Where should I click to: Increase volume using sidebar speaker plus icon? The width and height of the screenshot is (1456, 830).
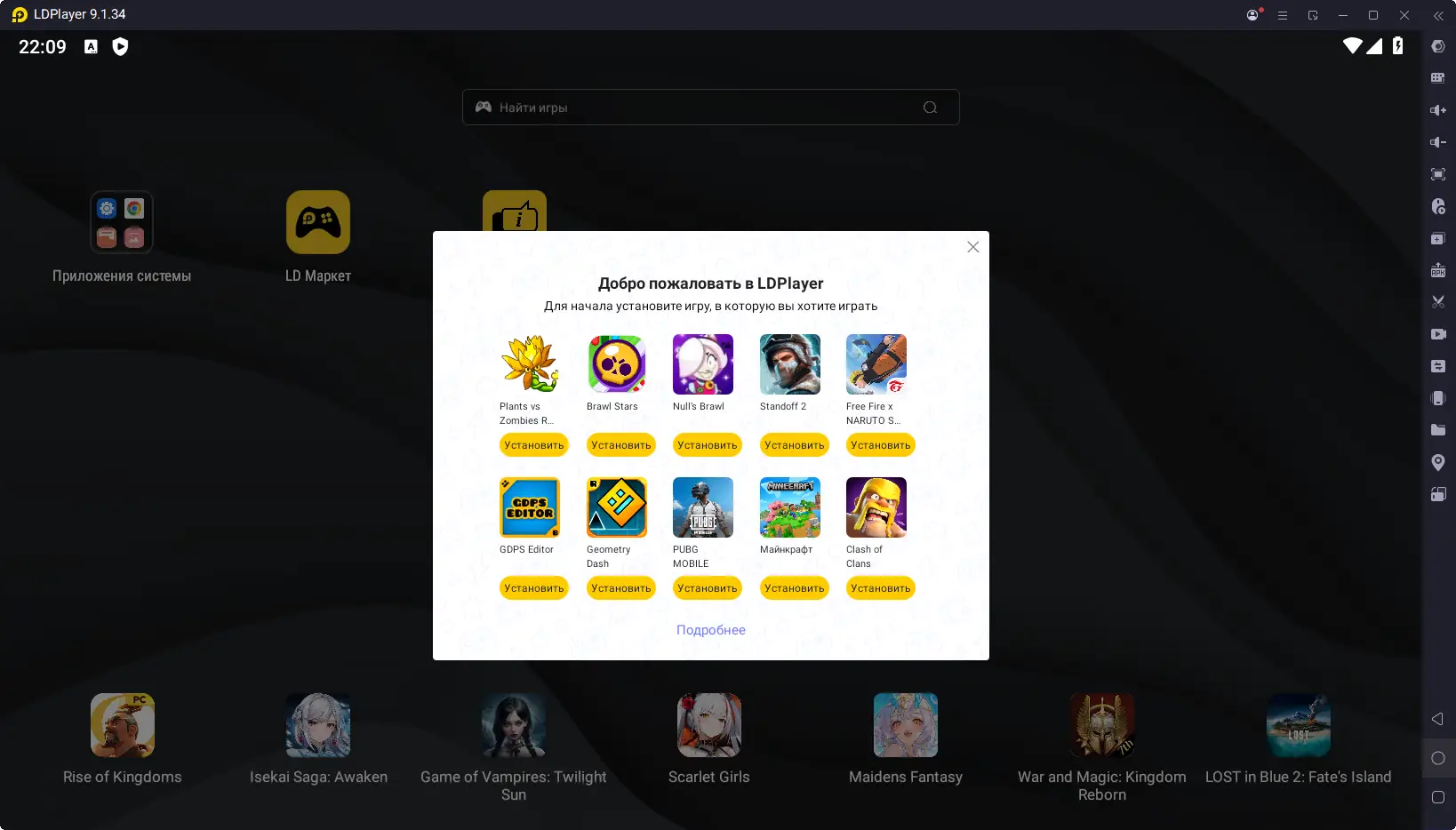point(1438,110)
